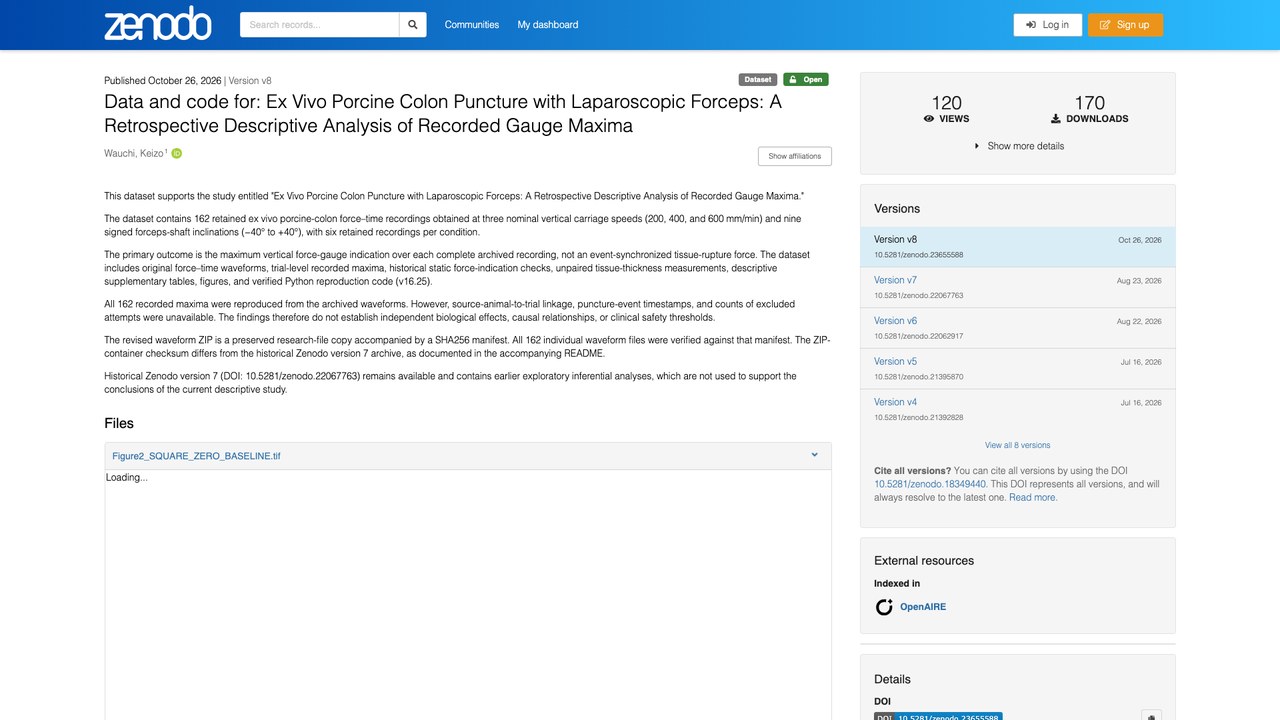The image size is (1280, 720).
Task: Click View all 8 versions
Action: pyautogui.click(x=1018, y=445)
